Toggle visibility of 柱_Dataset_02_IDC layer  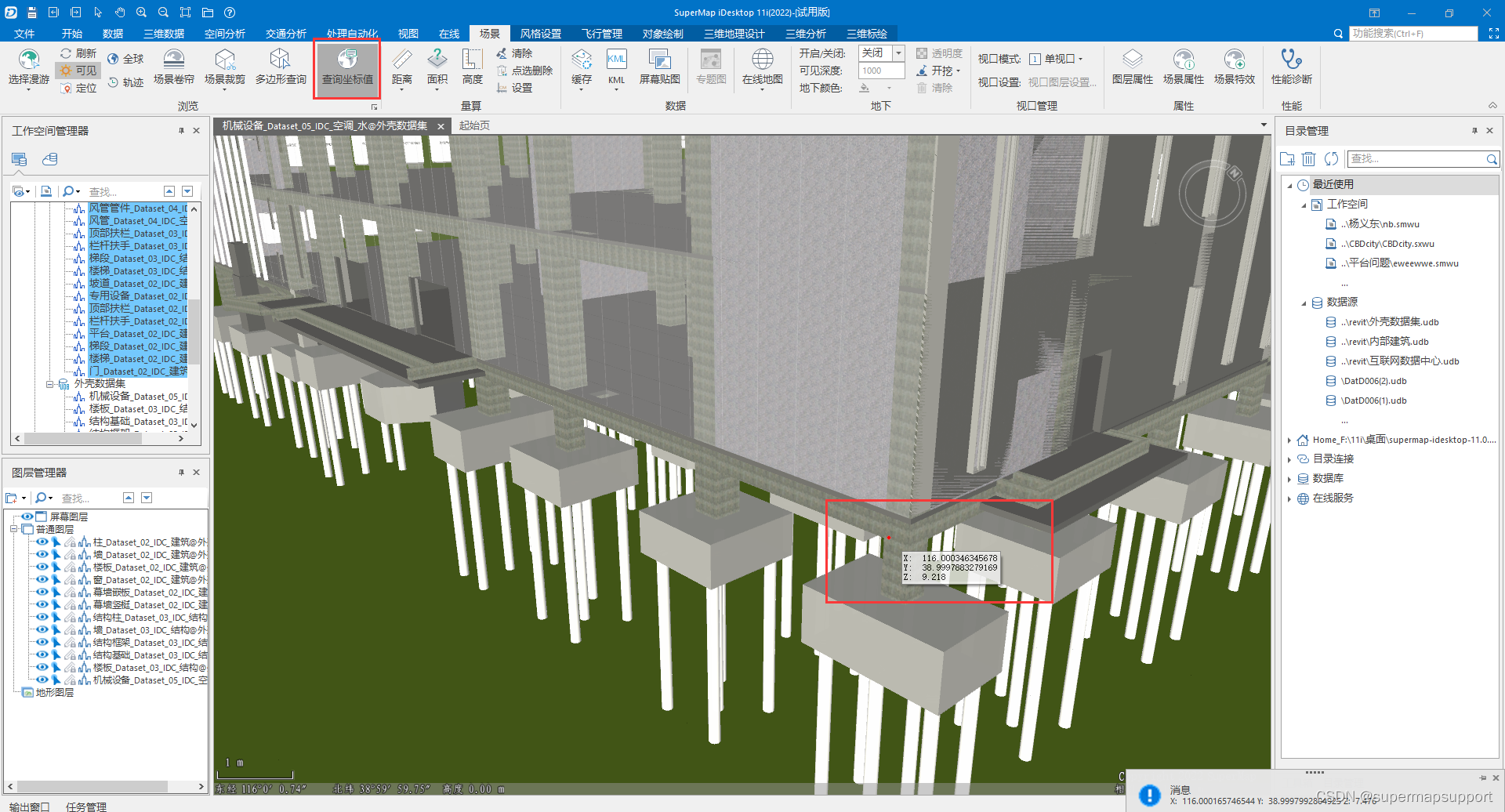coord(42,542)
